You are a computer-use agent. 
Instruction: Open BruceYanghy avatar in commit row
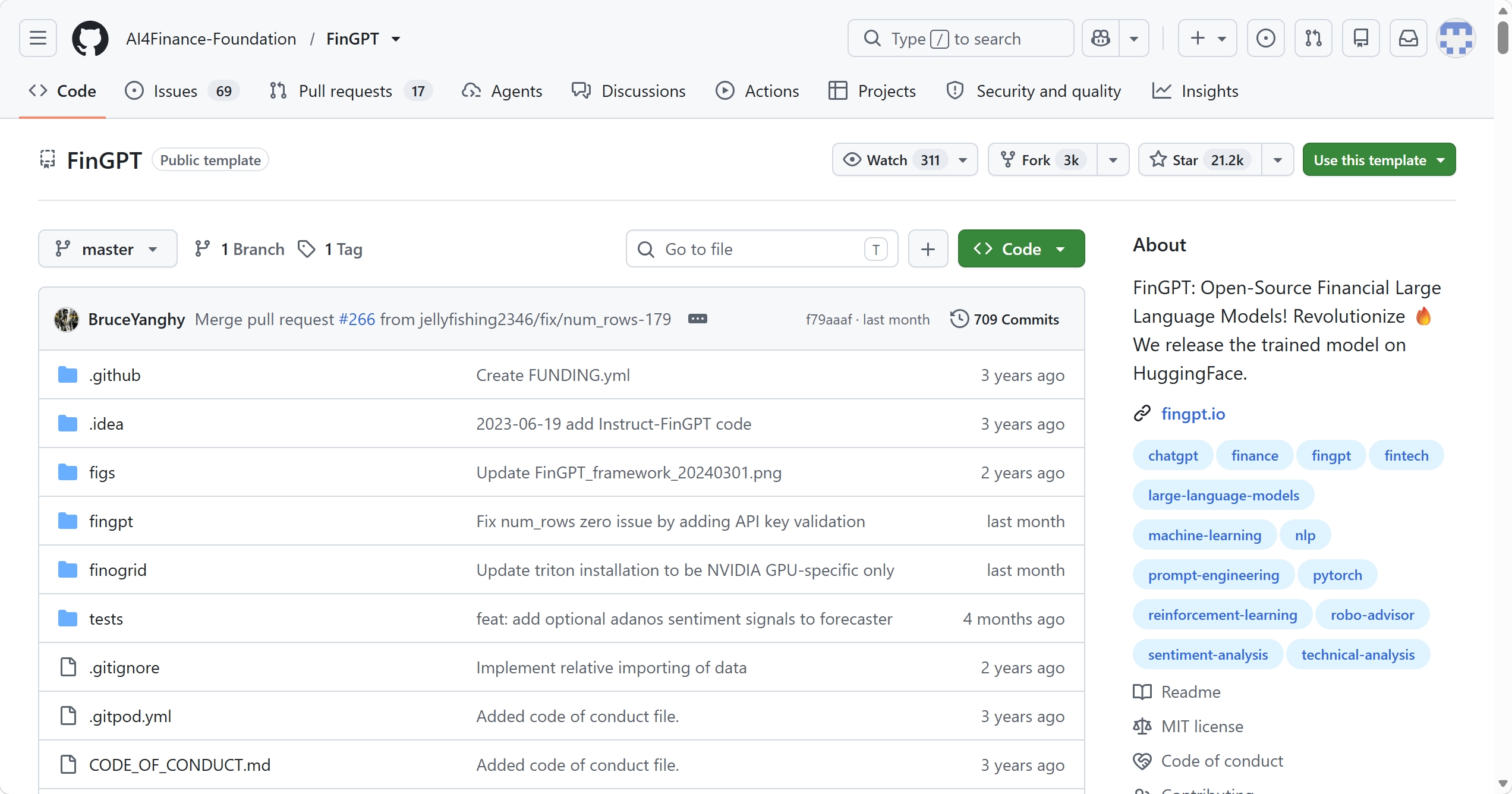tap(67, 319)
